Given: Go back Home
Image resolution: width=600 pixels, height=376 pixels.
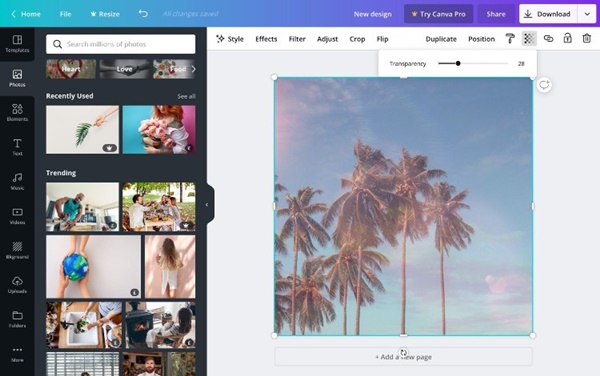Looking at the screenshot, I should pyautogui.click(x=26, y=14).
